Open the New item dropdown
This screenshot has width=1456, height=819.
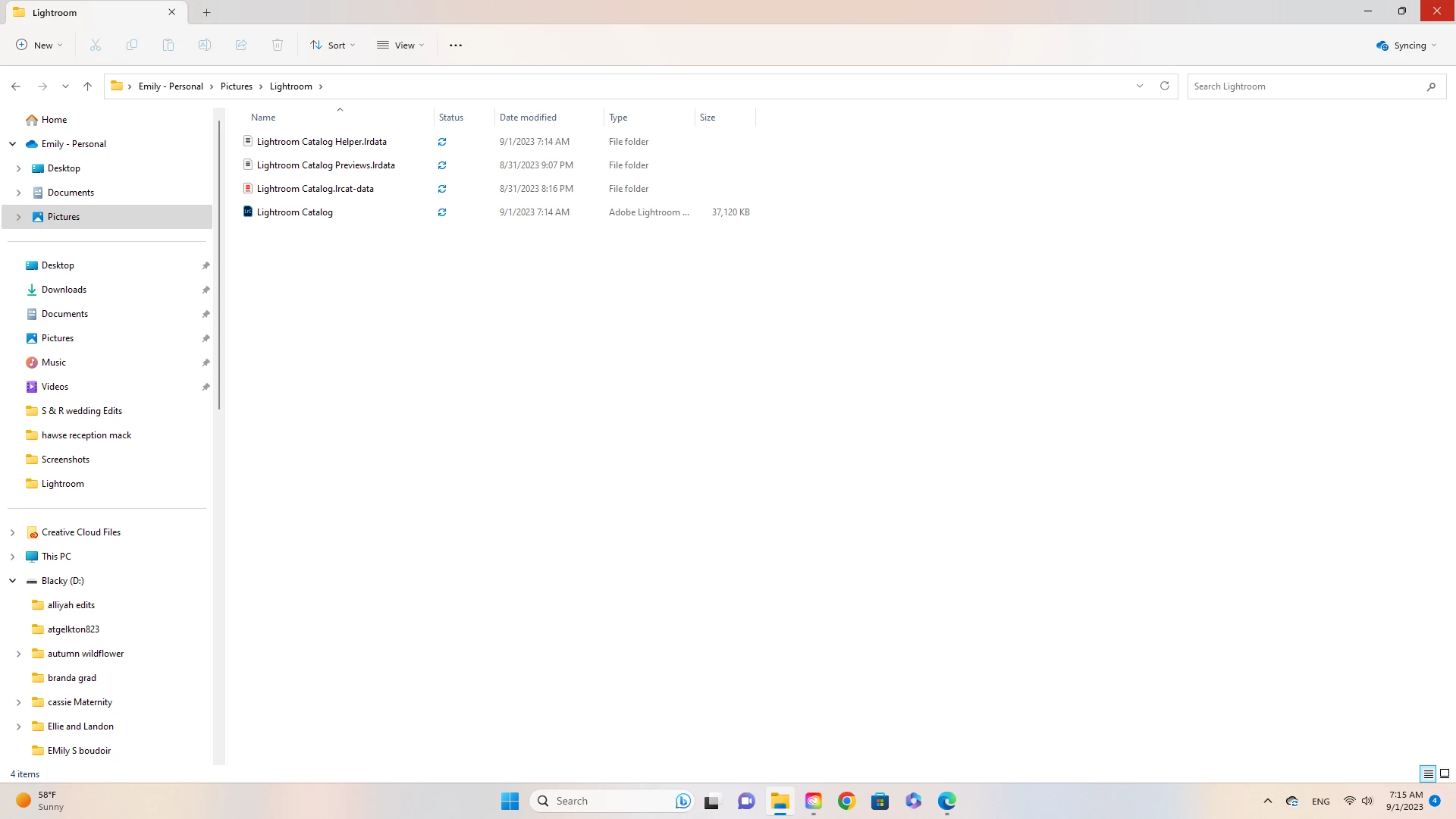[39, 45]
